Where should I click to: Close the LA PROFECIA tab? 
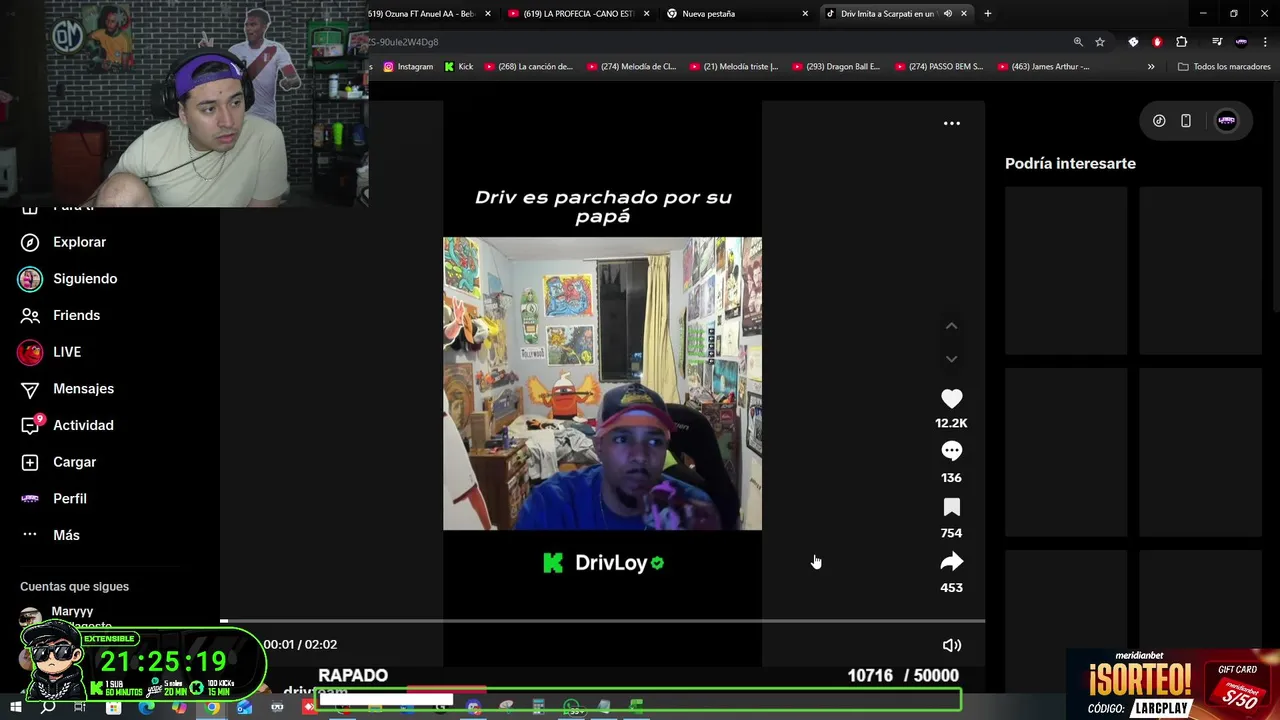[647, 14]
